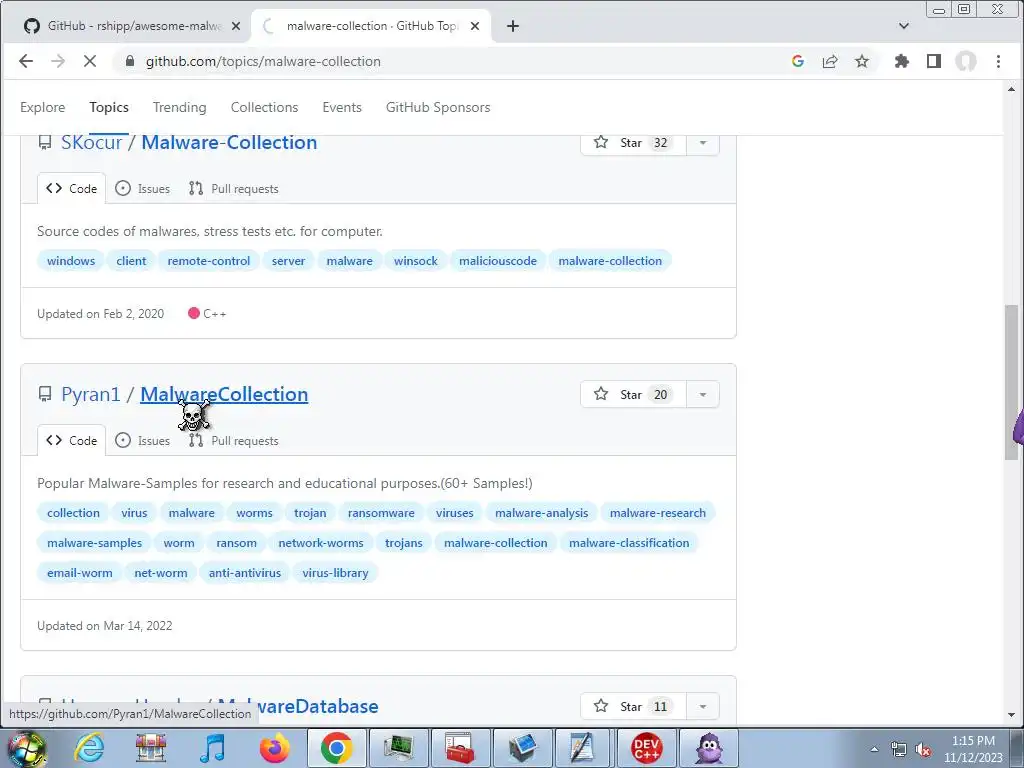Select the remote-control topic tag
Viewport: 1024px width, 768px height.
[x=209, y=261]
